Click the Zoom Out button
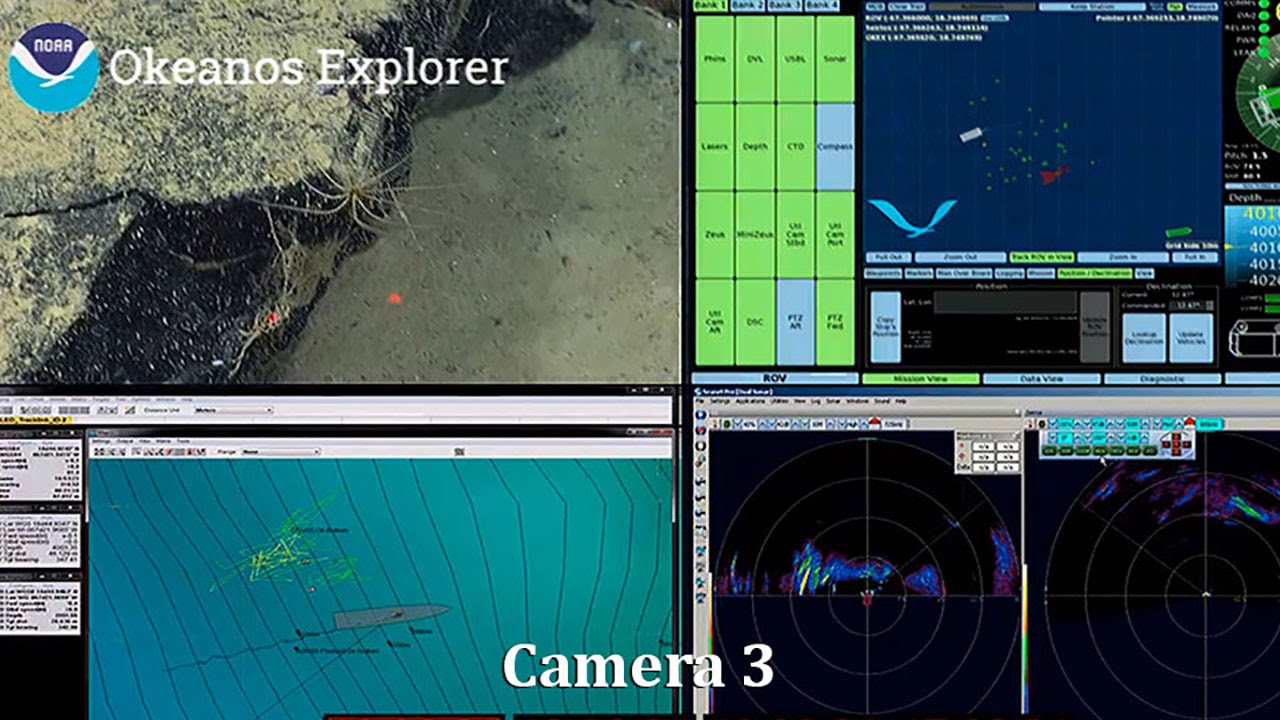The height and width of the screenshot is (720, 1280). click(958, 257)
